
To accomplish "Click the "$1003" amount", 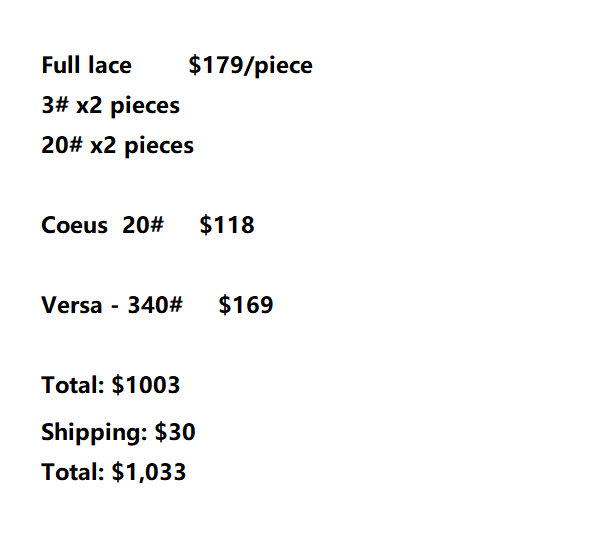I will 145,385.
